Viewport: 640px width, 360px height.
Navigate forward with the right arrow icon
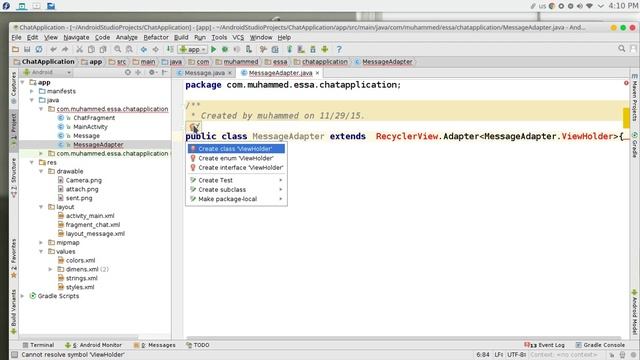coord(156,49)
